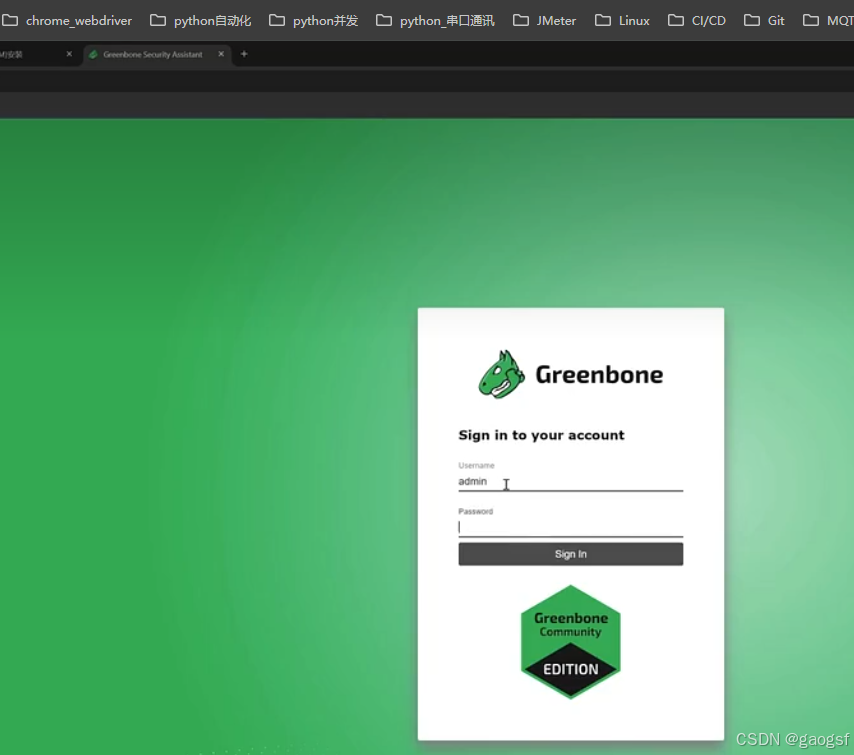This screenshot has height=755, width=854.
Task: Focus the Password input field
Action: [x=570, y=527]
